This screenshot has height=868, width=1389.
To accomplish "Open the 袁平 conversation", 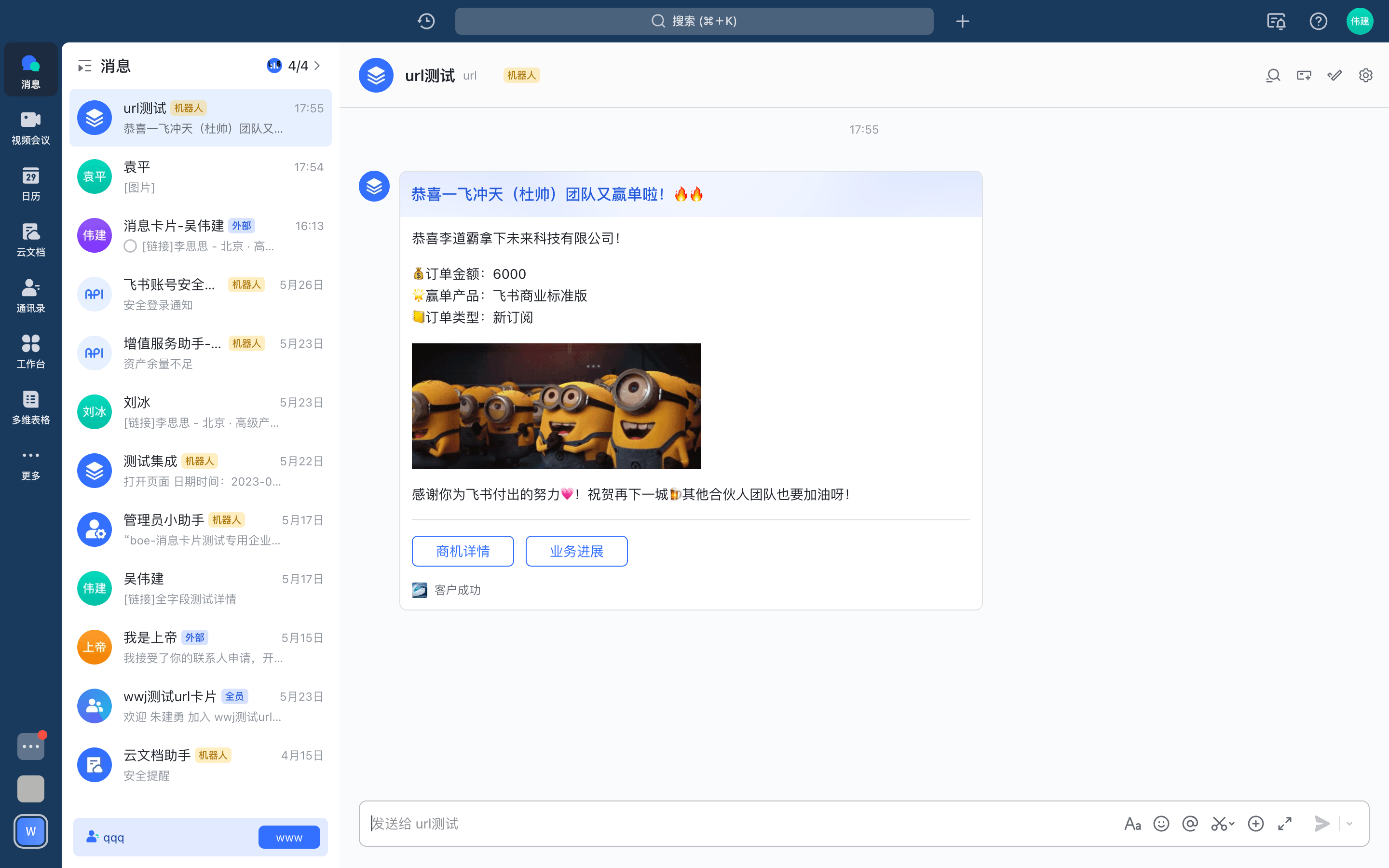I will [200, 177].
